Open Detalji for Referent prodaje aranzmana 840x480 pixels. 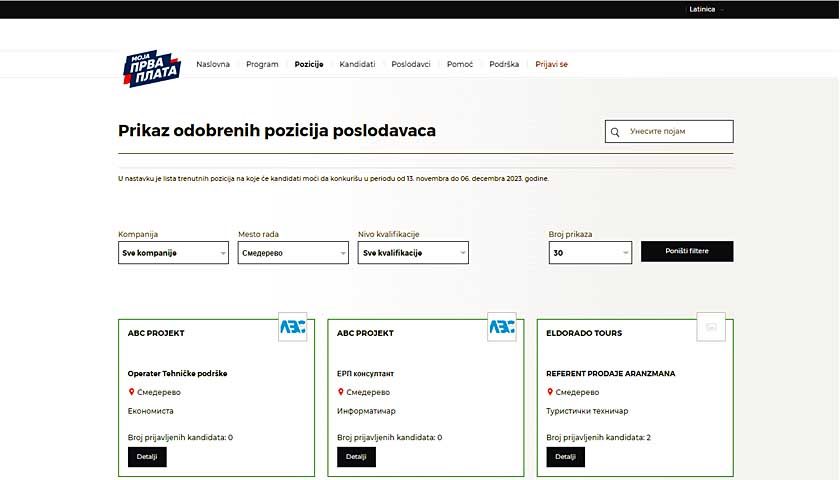coord(566,457)
